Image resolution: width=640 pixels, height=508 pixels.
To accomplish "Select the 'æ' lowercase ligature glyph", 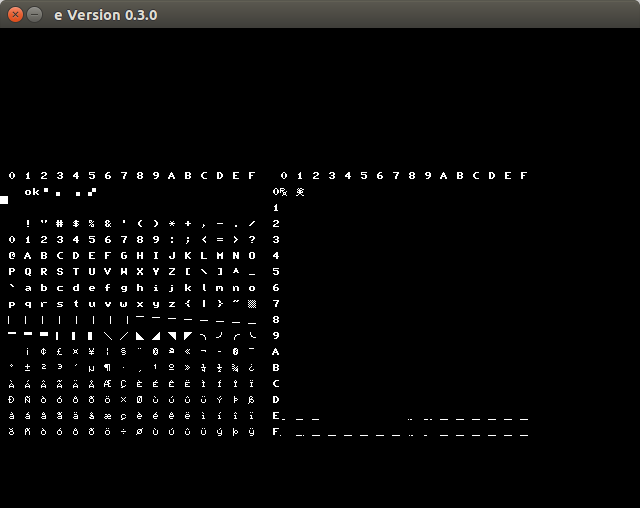I will pyautogui.click(x=108, y=417).
